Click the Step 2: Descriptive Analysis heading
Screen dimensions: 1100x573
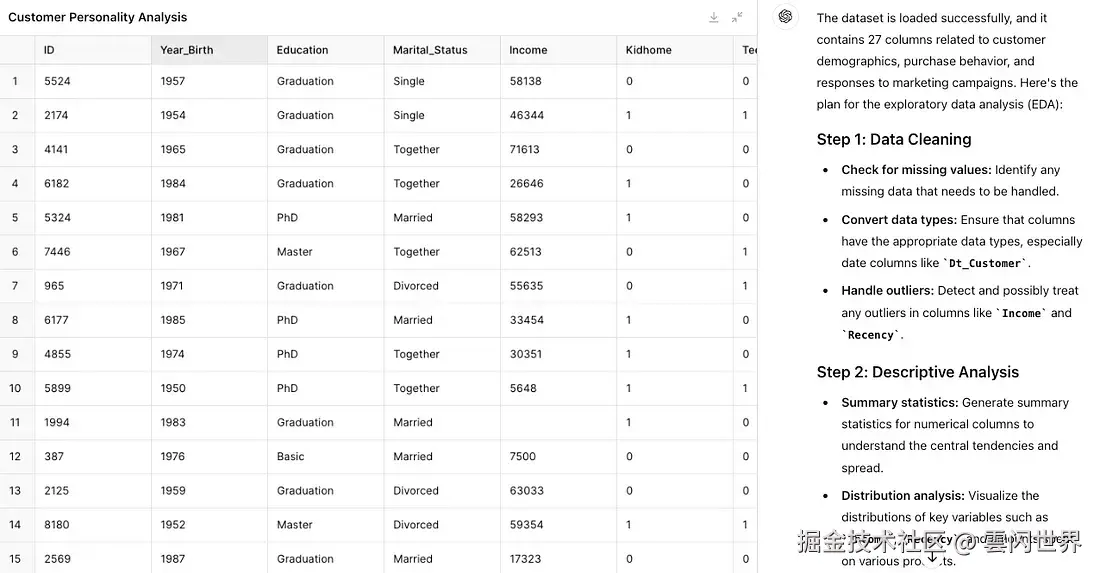click(x=917, y=372)
